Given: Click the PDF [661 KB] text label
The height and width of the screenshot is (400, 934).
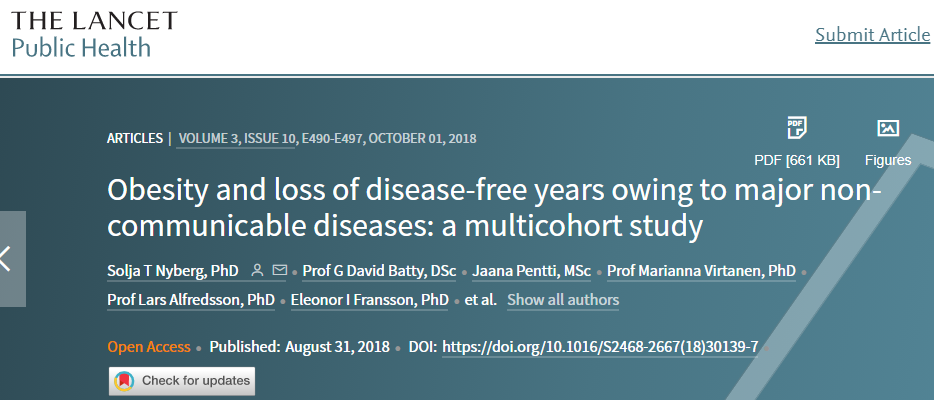Looking at the screenshot, I should pos(797,160).
